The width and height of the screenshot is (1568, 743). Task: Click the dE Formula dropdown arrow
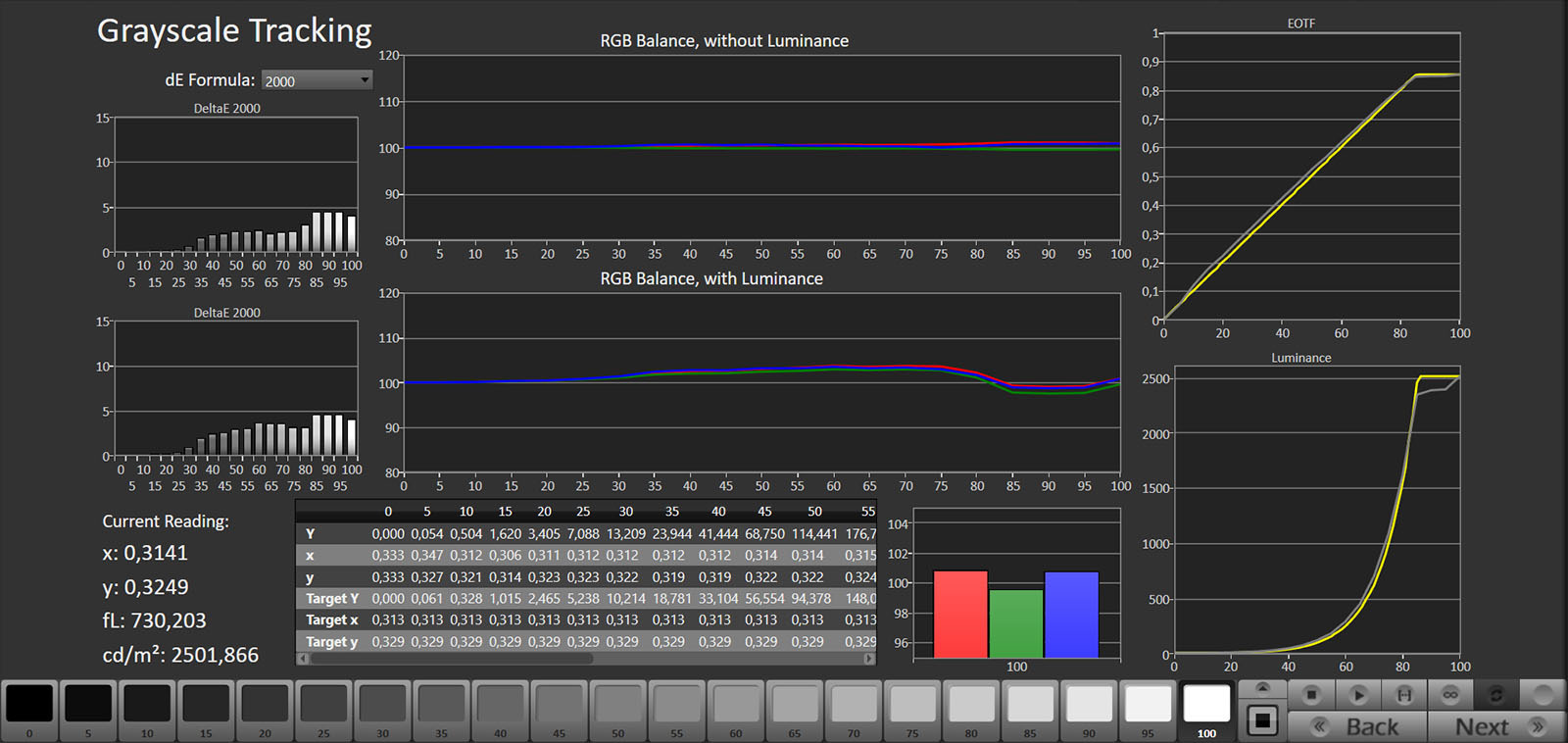(365, 80)
